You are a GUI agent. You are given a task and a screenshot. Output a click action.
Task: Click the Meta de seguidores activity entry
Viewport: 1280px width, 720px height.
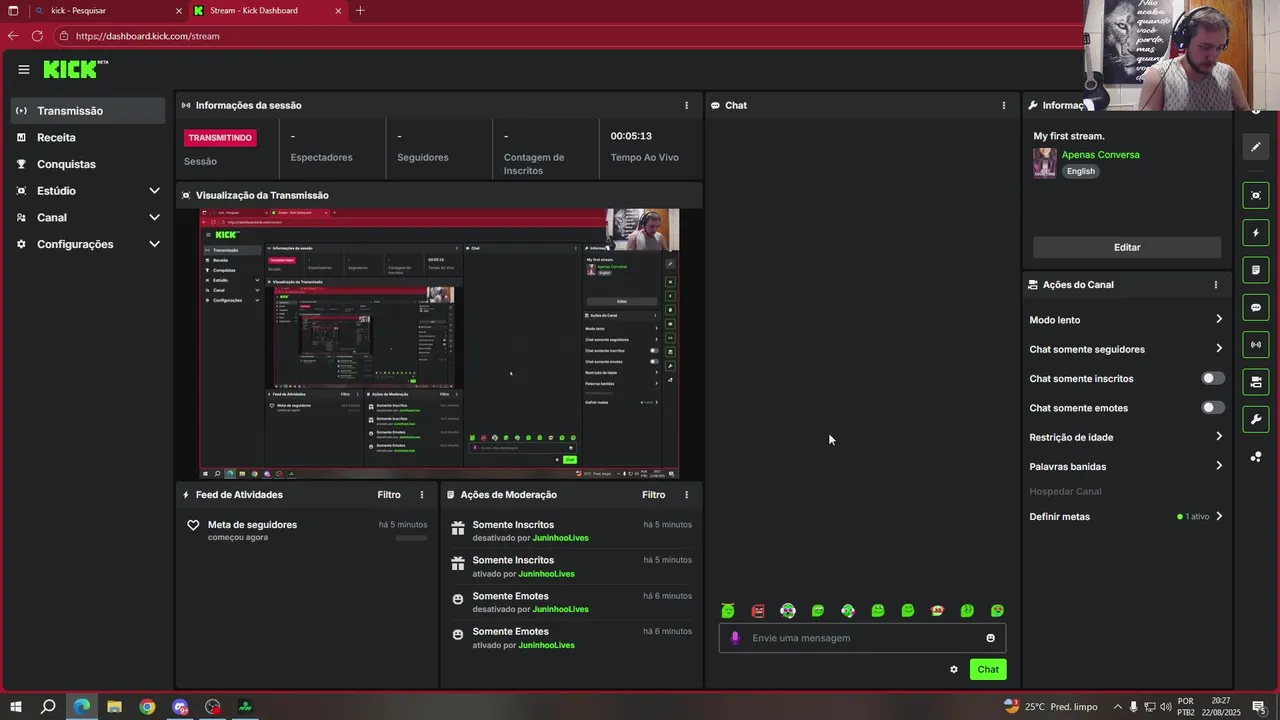pos(307,530)
